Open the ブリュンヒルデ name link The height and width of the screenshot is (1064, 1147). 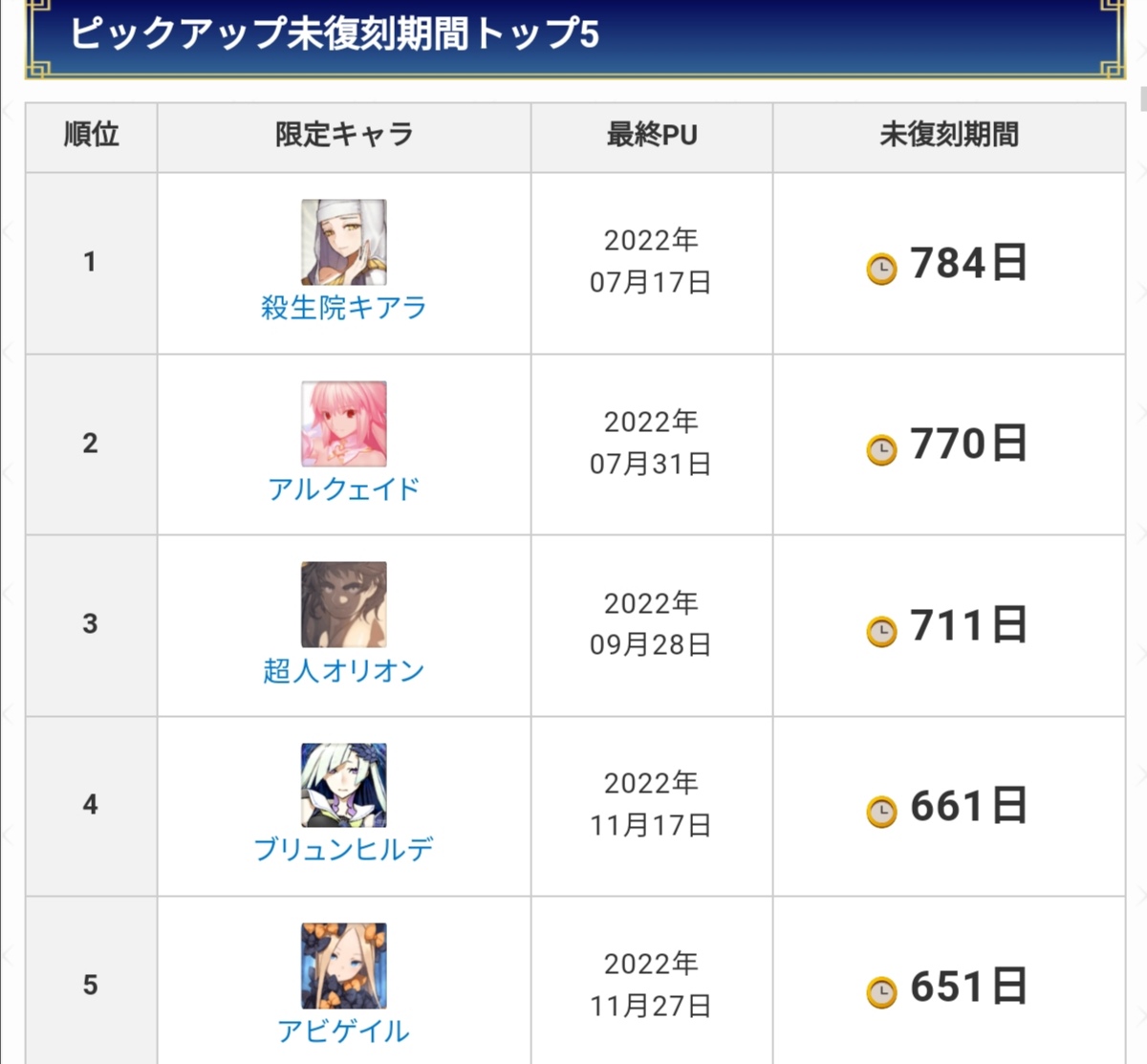point(344,849)
